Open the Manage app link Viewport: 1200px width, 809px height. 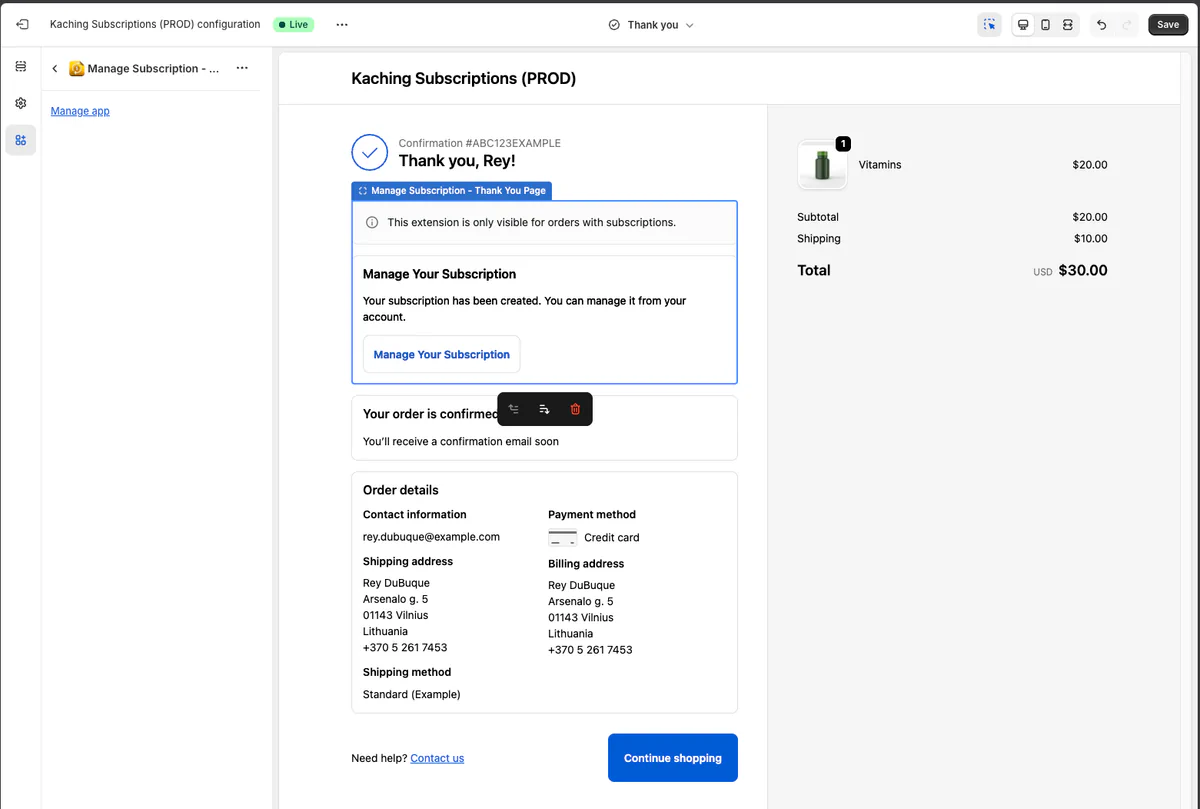(80, 111)
